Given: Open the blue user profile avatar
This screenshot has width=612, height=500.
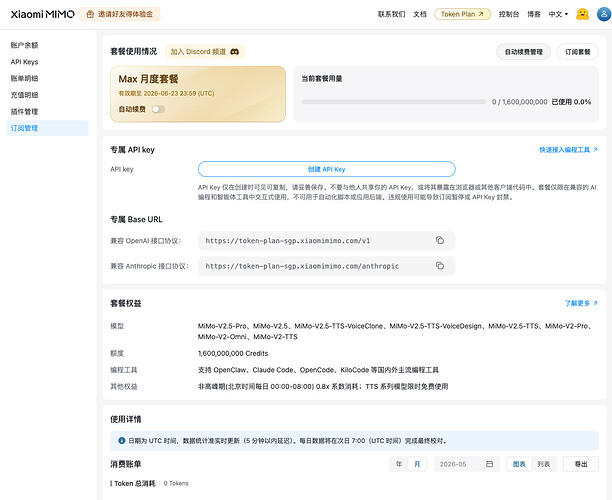Looking at the screenshot, I should coord(604,14).
